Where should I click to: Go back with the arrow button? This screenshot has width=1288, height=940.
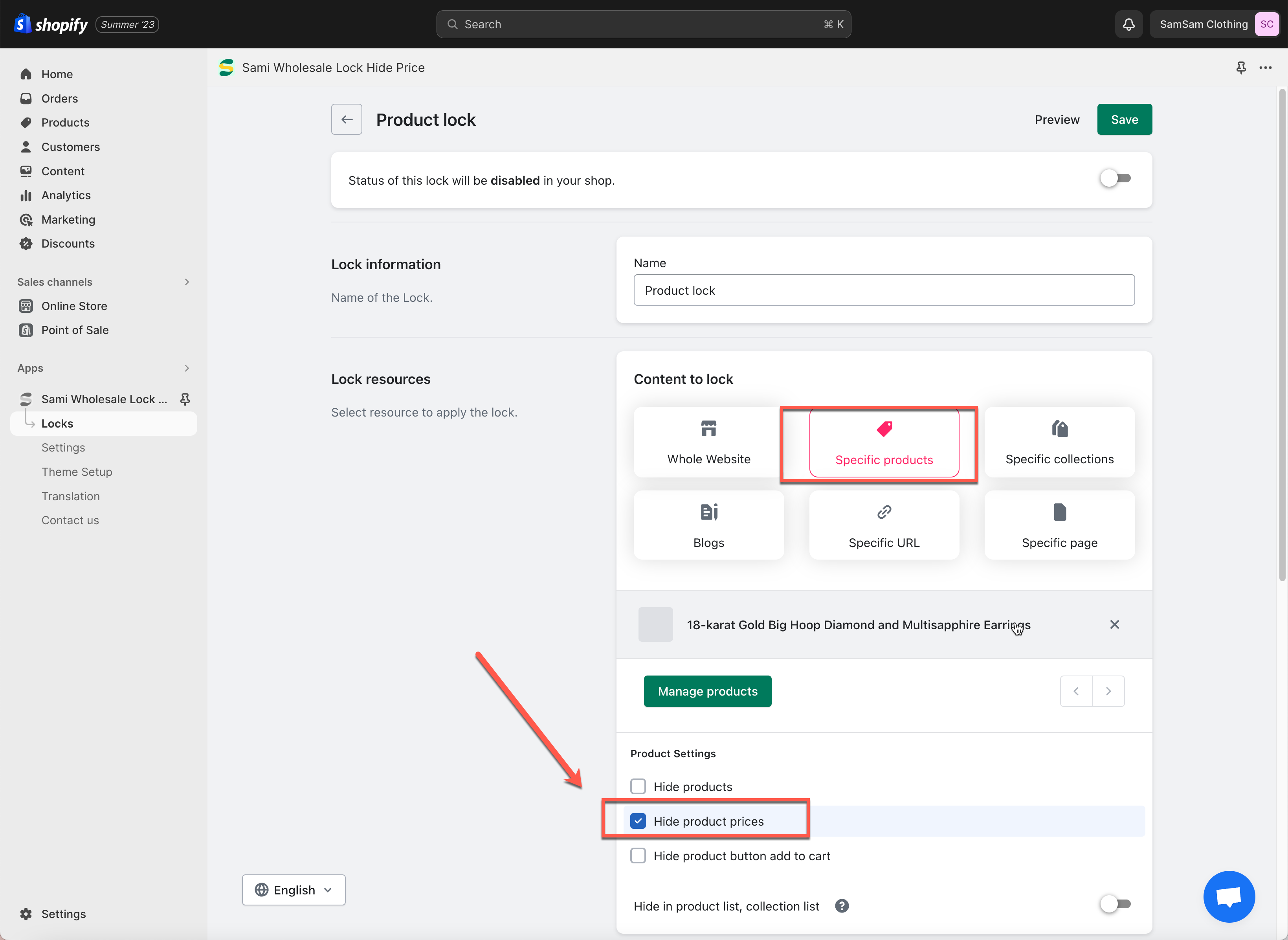click(347, 119)
